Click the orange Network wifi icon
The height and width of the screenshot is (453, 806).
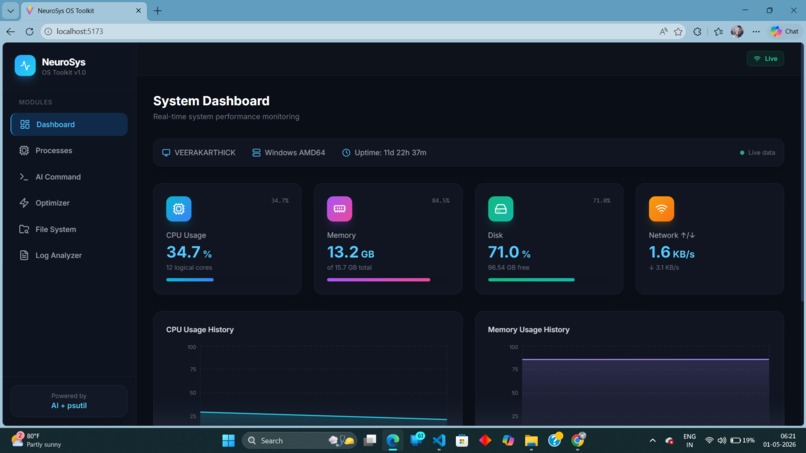[661, 209]
